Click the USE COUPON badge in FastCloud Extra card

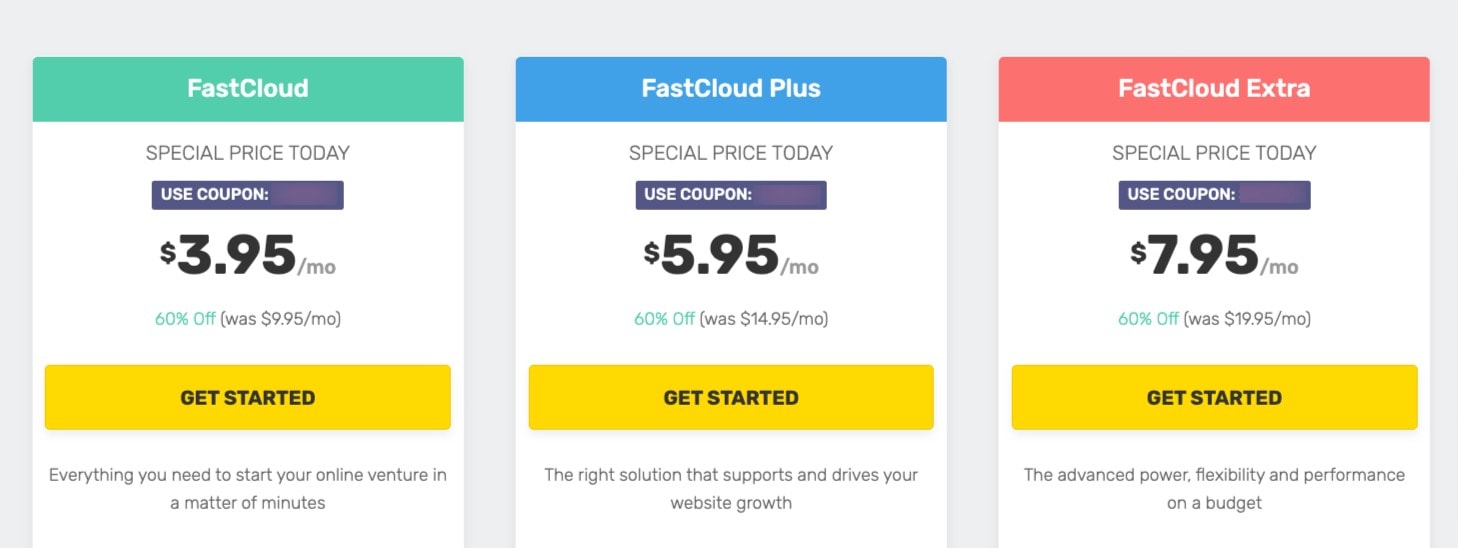click(x=1214, y=195)
